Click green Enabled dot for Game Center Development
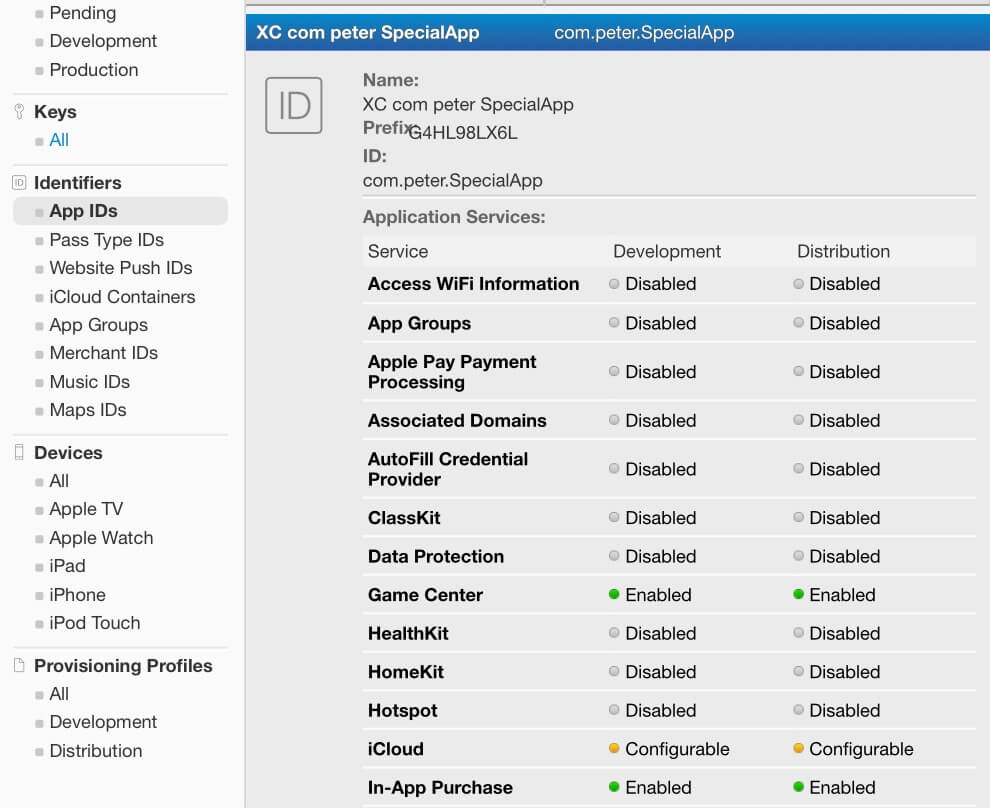This screenshot has width=990, height=808. (614, 594)
